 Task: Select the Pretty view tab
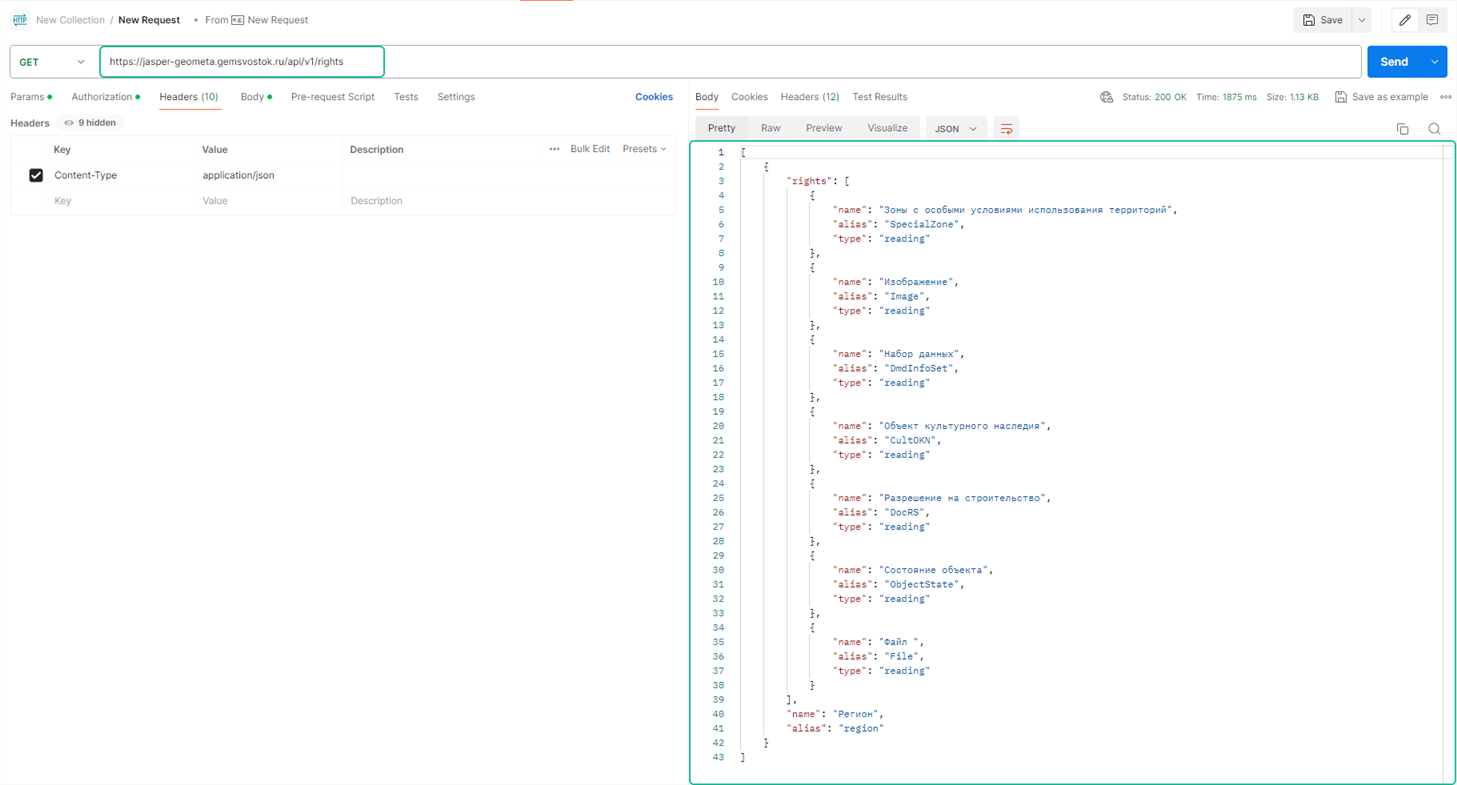[721, 128]
